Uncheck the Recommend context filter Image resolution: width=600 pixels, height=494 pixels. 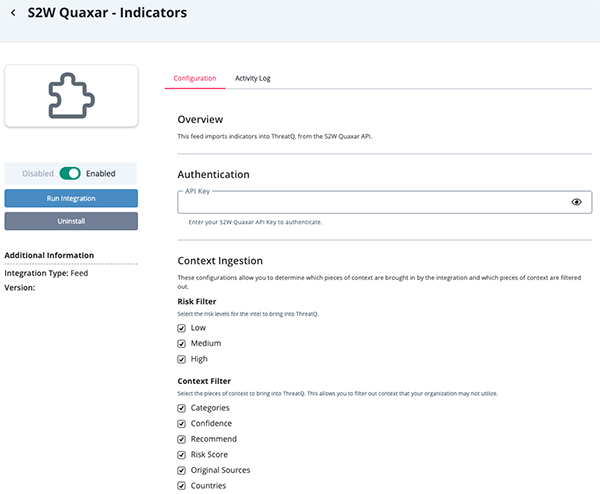point(181,439)
